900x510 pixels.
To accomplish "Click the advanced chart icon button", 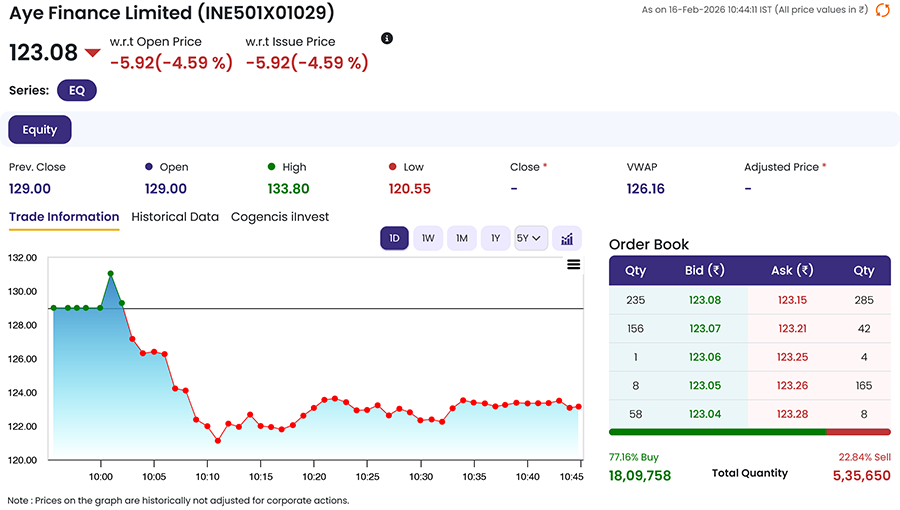I will pyautogui.click(x=567, y=239).
